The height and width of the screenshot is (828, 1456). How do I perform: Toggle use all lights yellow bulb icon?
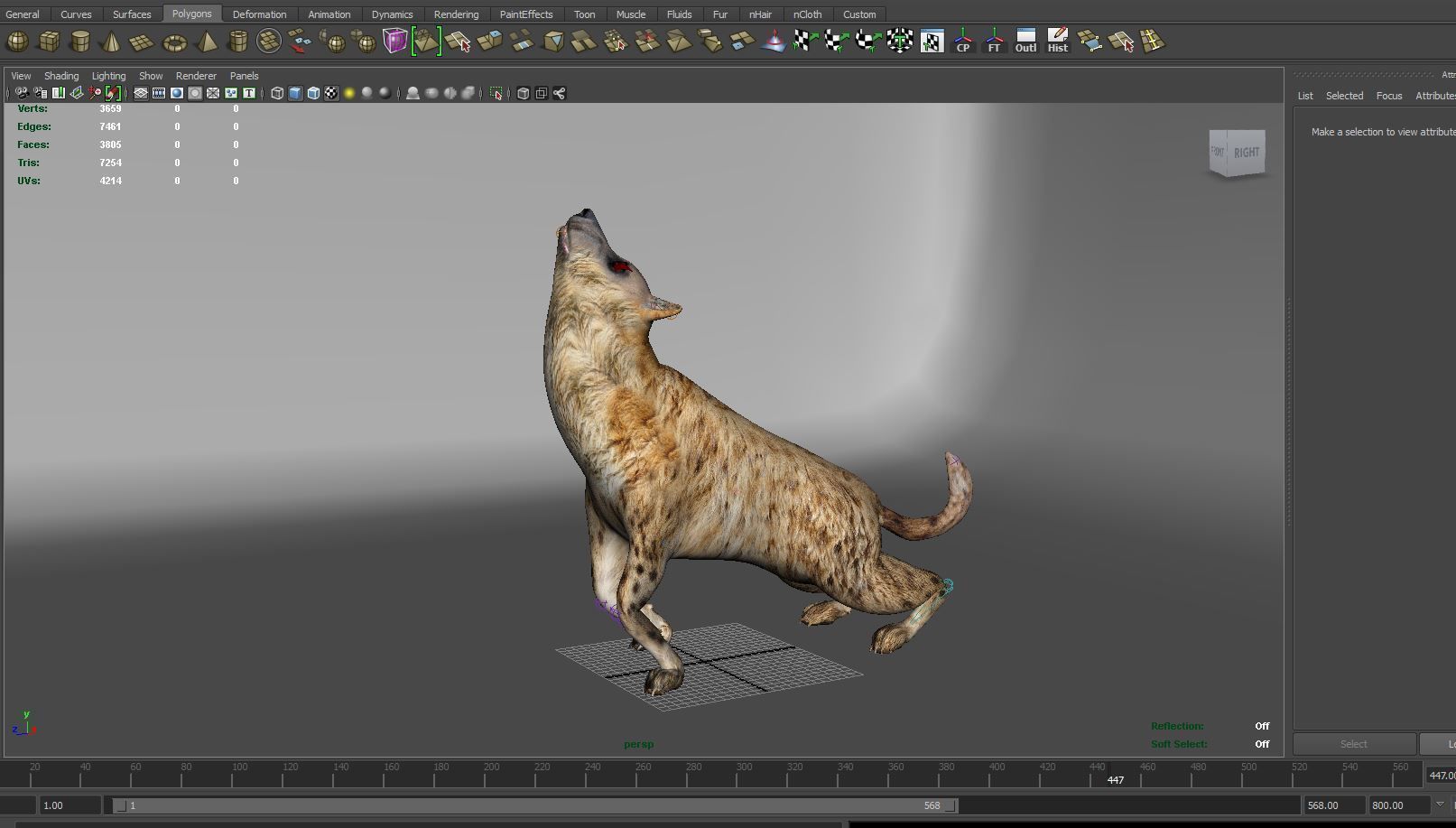pos(349,93)
